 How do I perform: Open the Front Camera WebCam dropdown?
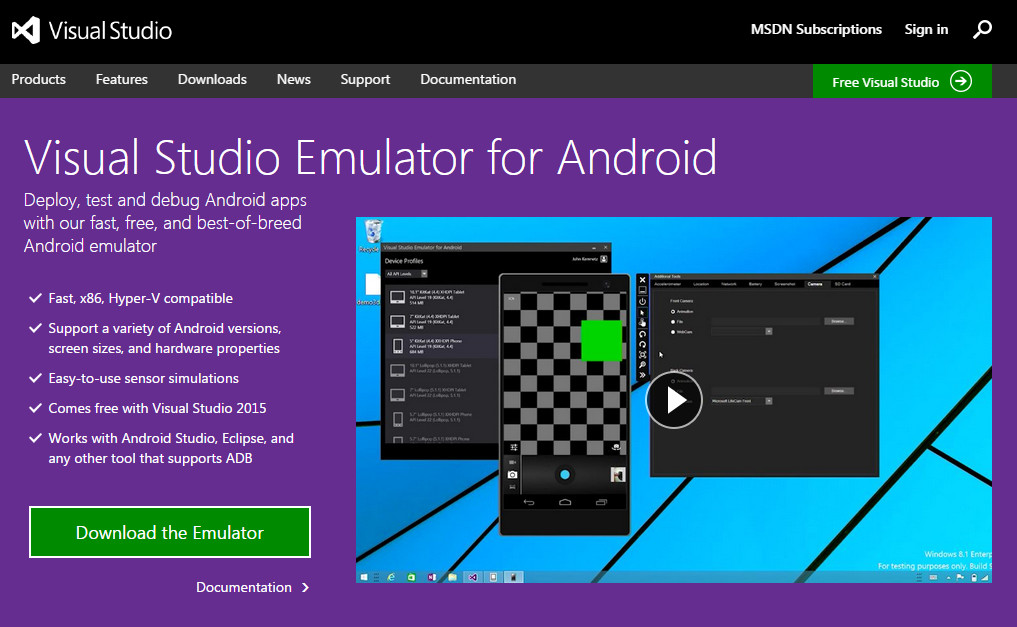pyautogui.click(x=742, y=331)
